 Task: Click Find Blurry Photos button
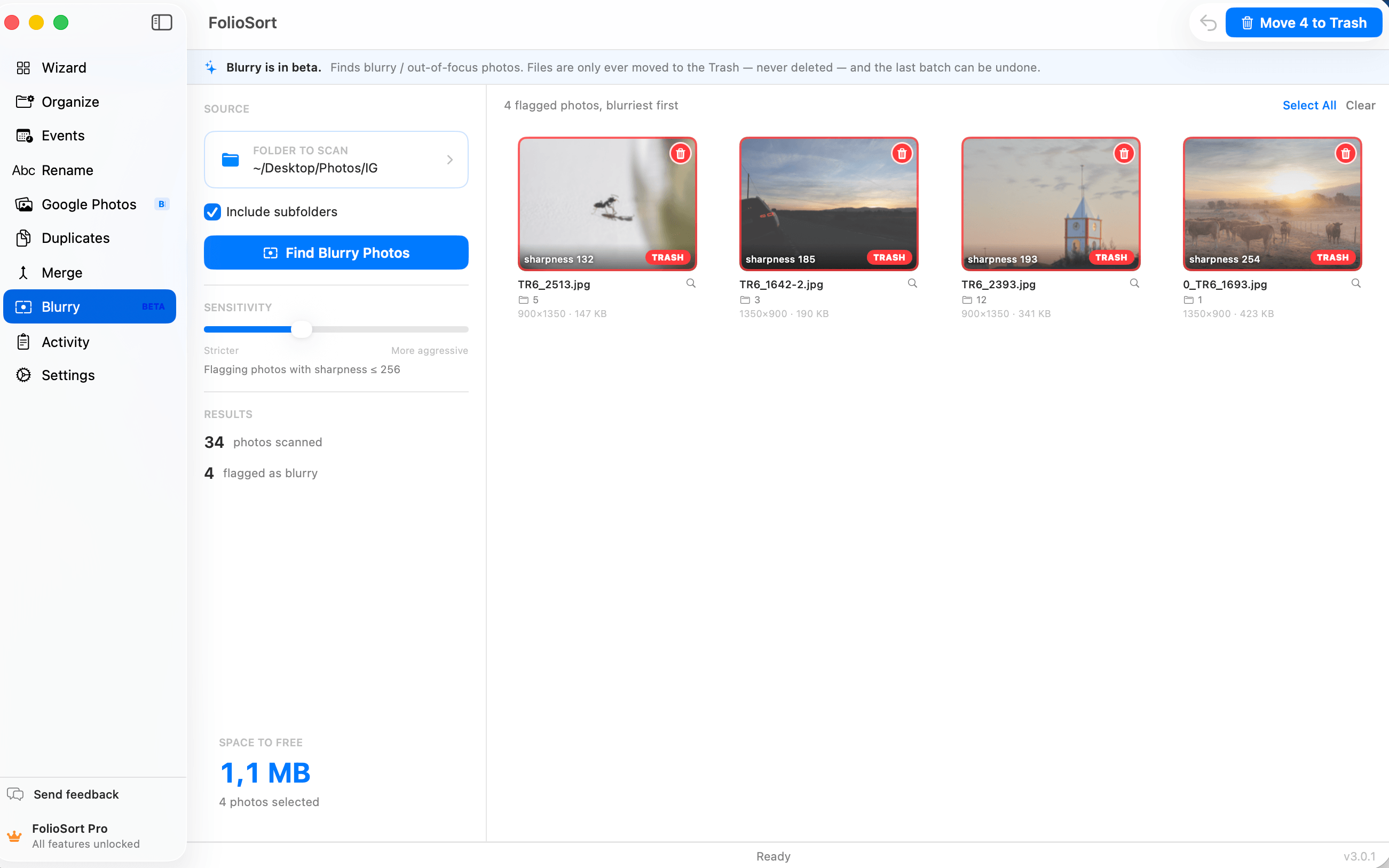pos(336,252)
